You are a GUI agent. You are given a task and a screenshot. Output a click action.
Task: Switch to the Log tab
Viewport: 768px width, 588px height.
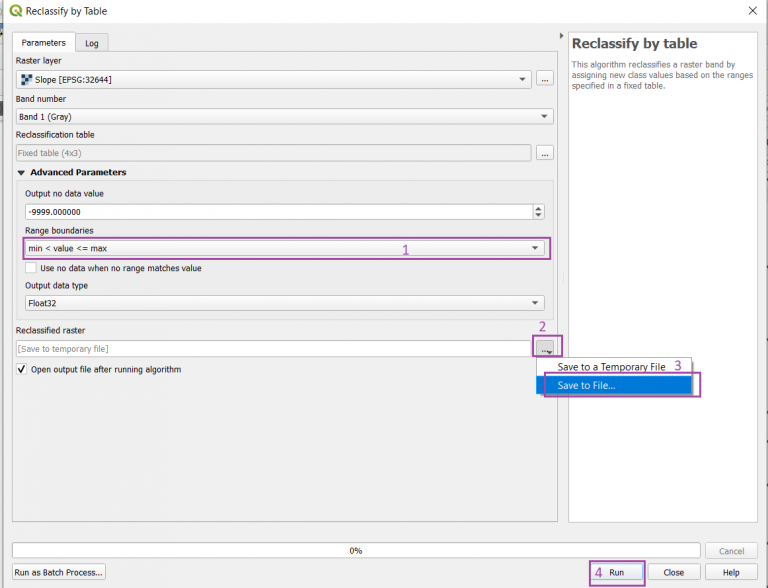click(x=92, y=43)
